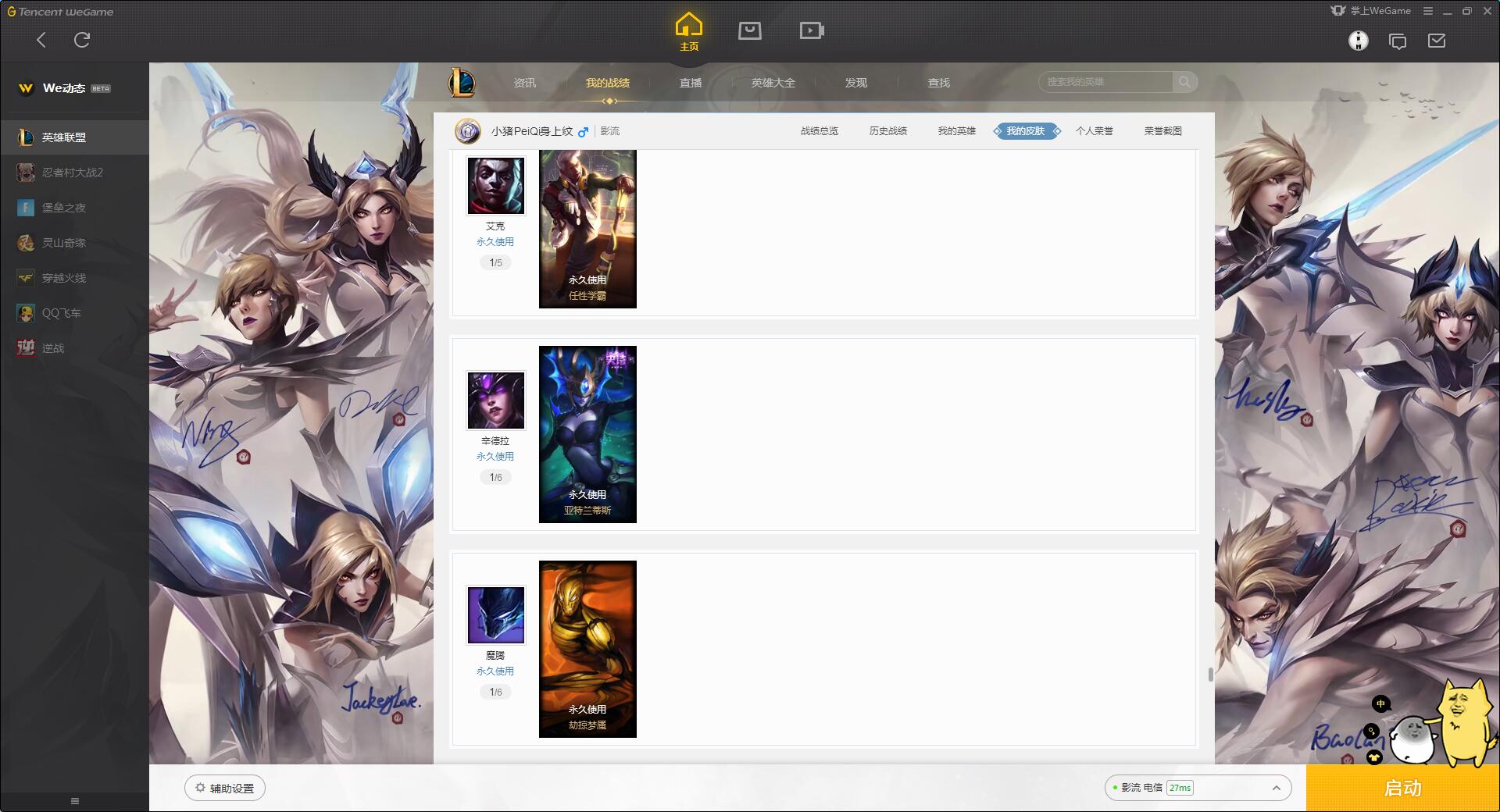The height and width of the screenshot is (812, 1500).
Task: Click 辛德拉 skin count 1/6
Action: click(496, 478)
